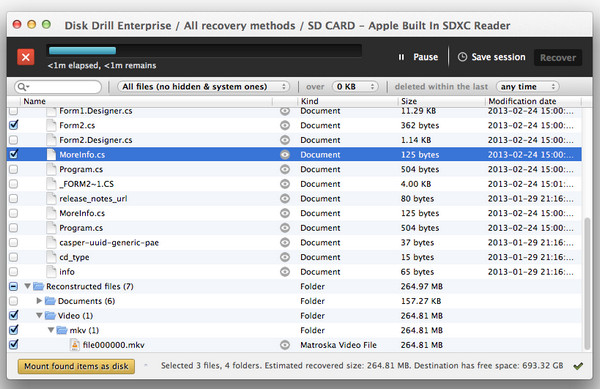
Task: Preview _FORM2~1.CS with its eye icon
Action: tap(285, 184)
